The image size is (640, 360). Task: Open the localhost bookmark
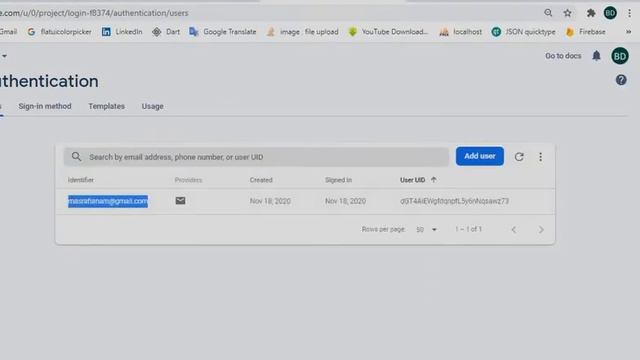460,32
